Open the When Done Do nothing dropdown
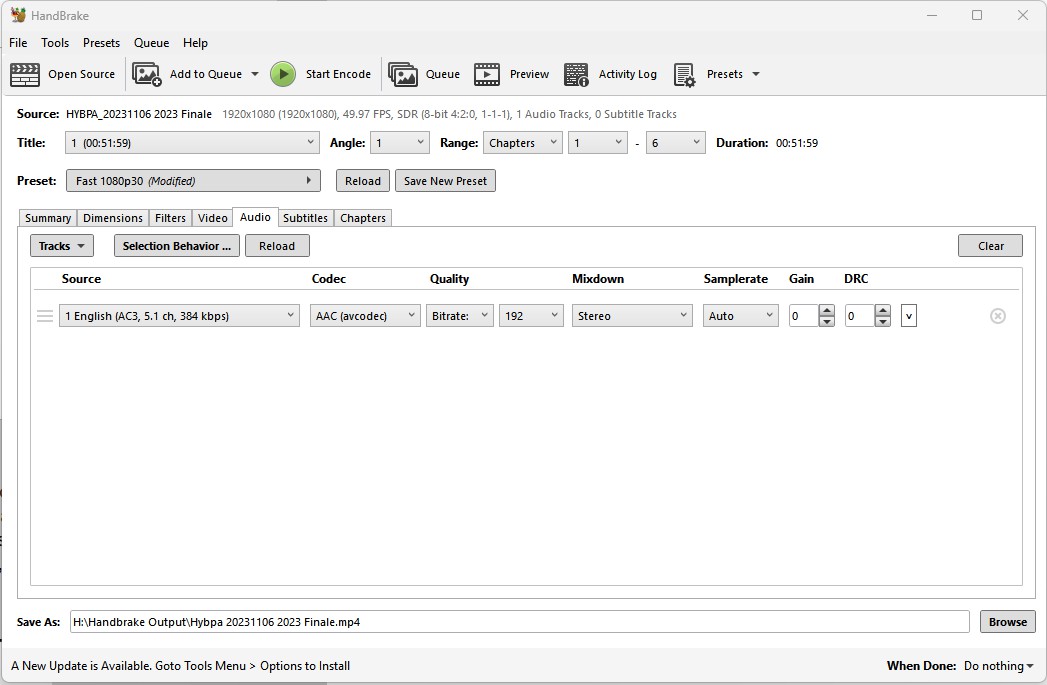 [998, 666]
